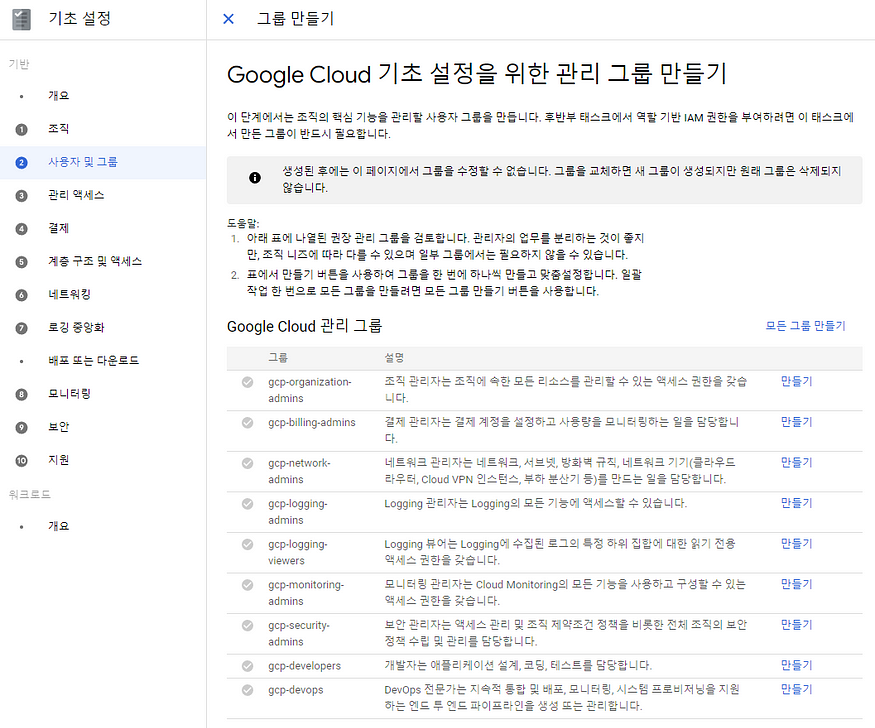Click check icon for gcp-logging-admins
Image resolution: width=875 pixels, height=728 pixels.
tap(247, 504)
